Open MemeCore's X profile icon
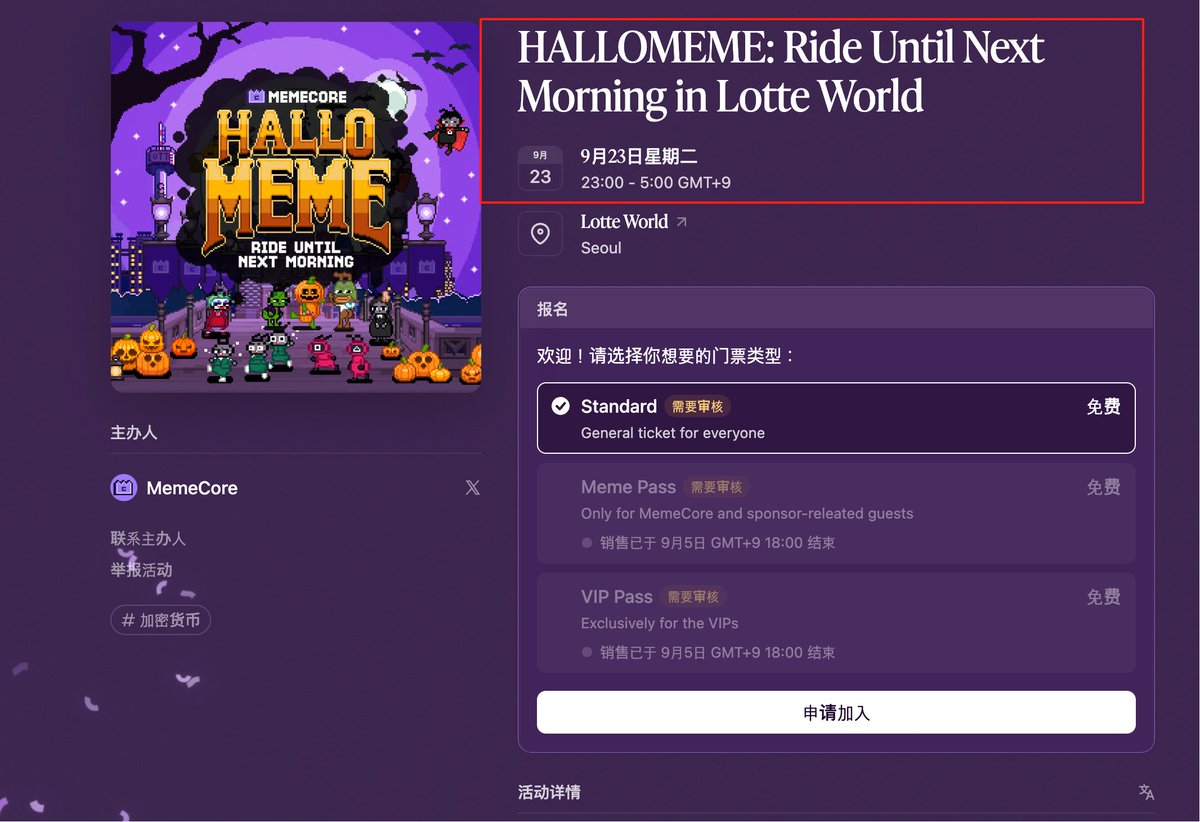 473,488
